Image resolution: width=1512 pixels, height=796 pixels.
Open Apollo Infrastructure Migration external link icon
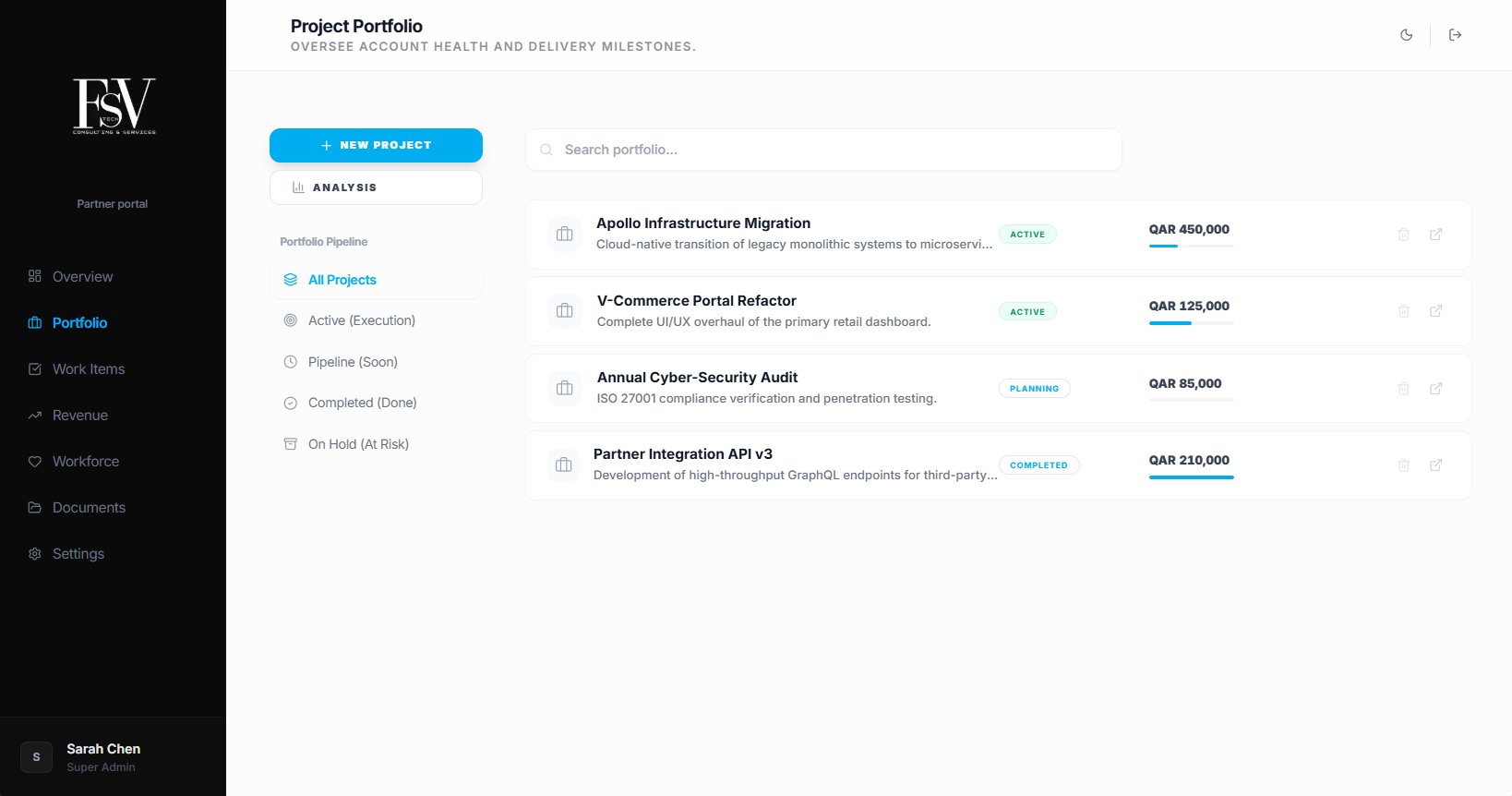click(1436, 235)
